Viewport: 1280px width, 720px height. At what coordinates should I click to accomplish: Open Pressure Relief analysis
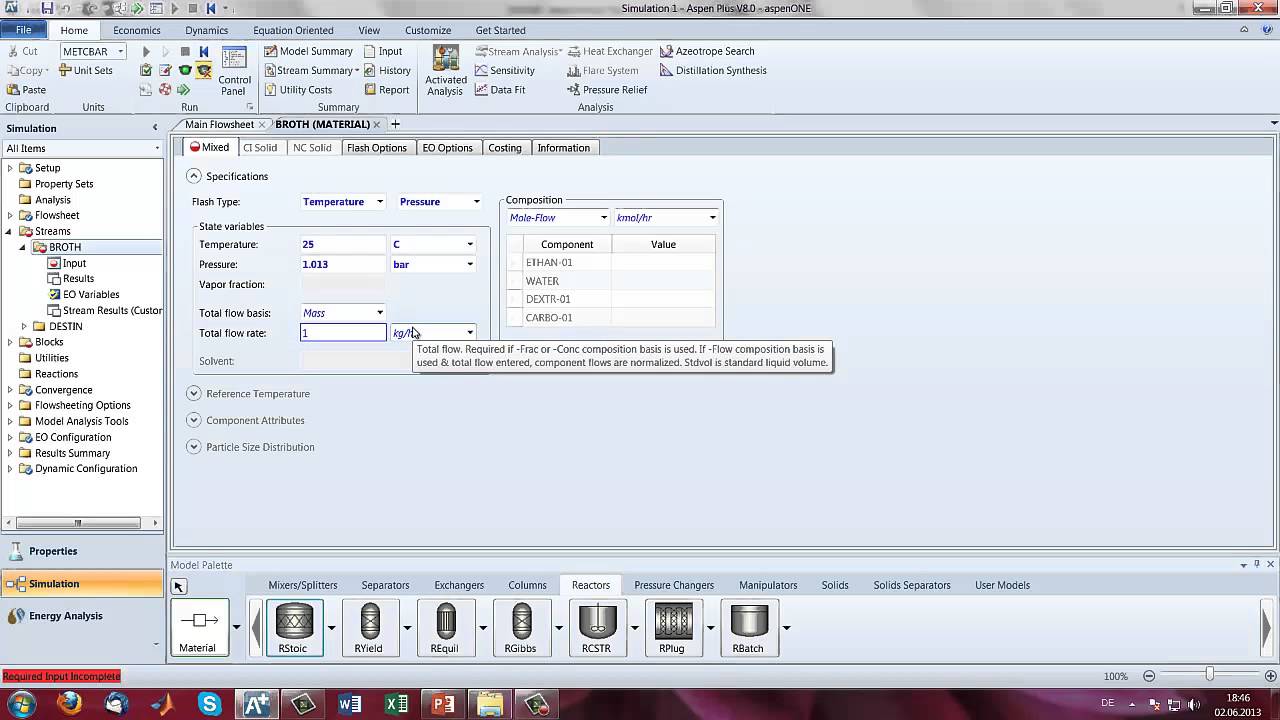(x=607, y=89)
